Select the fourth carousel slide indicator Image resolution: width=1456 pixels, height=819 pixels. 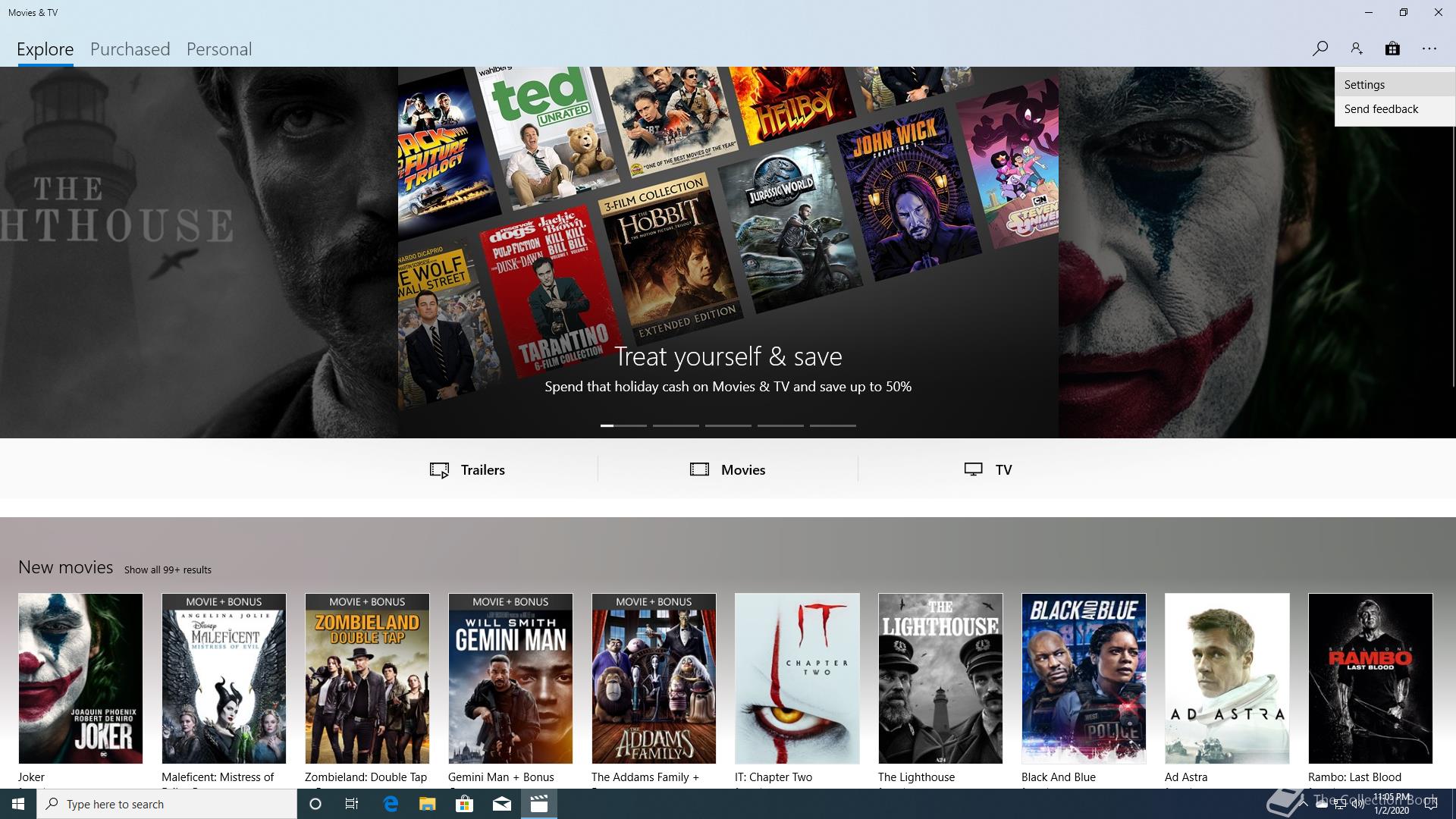(780, 425)
